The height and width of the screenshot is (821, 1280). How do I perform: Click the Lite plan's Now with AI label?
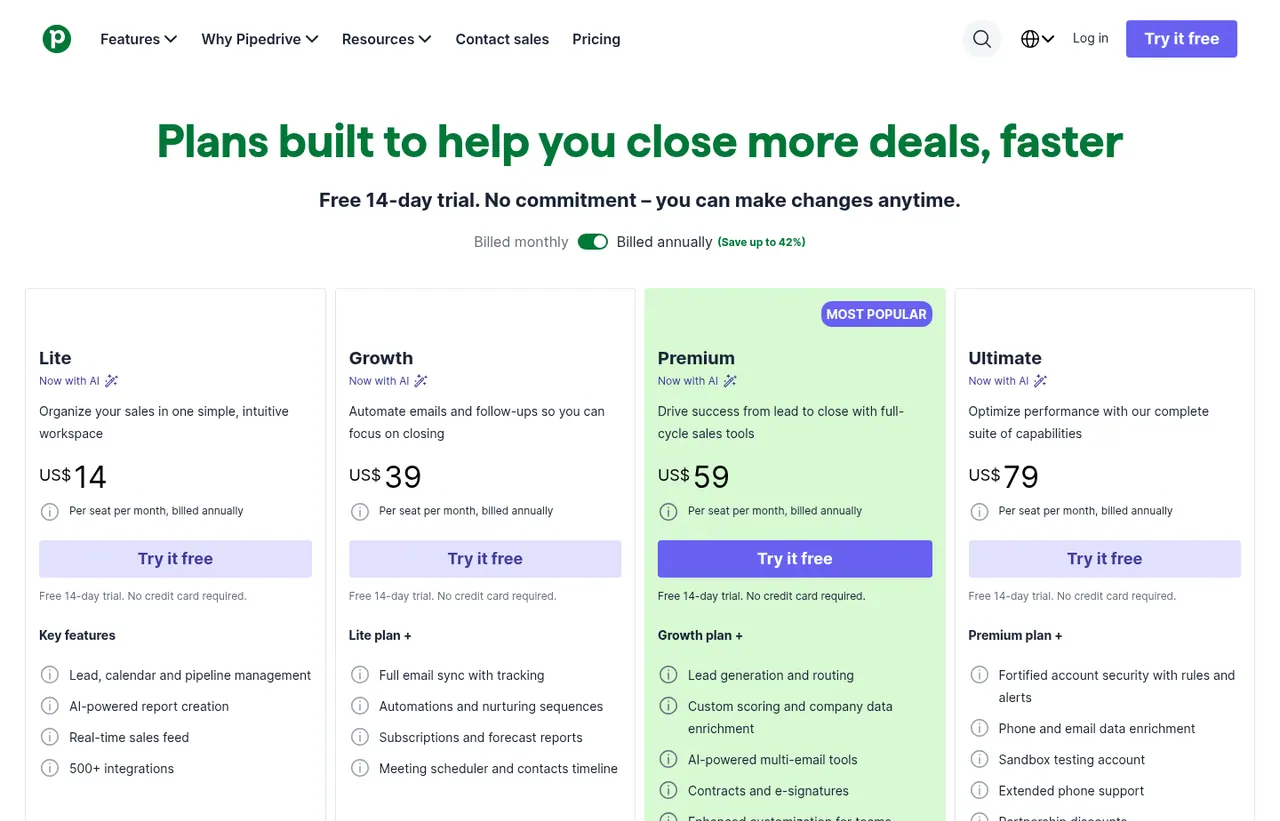79,381
